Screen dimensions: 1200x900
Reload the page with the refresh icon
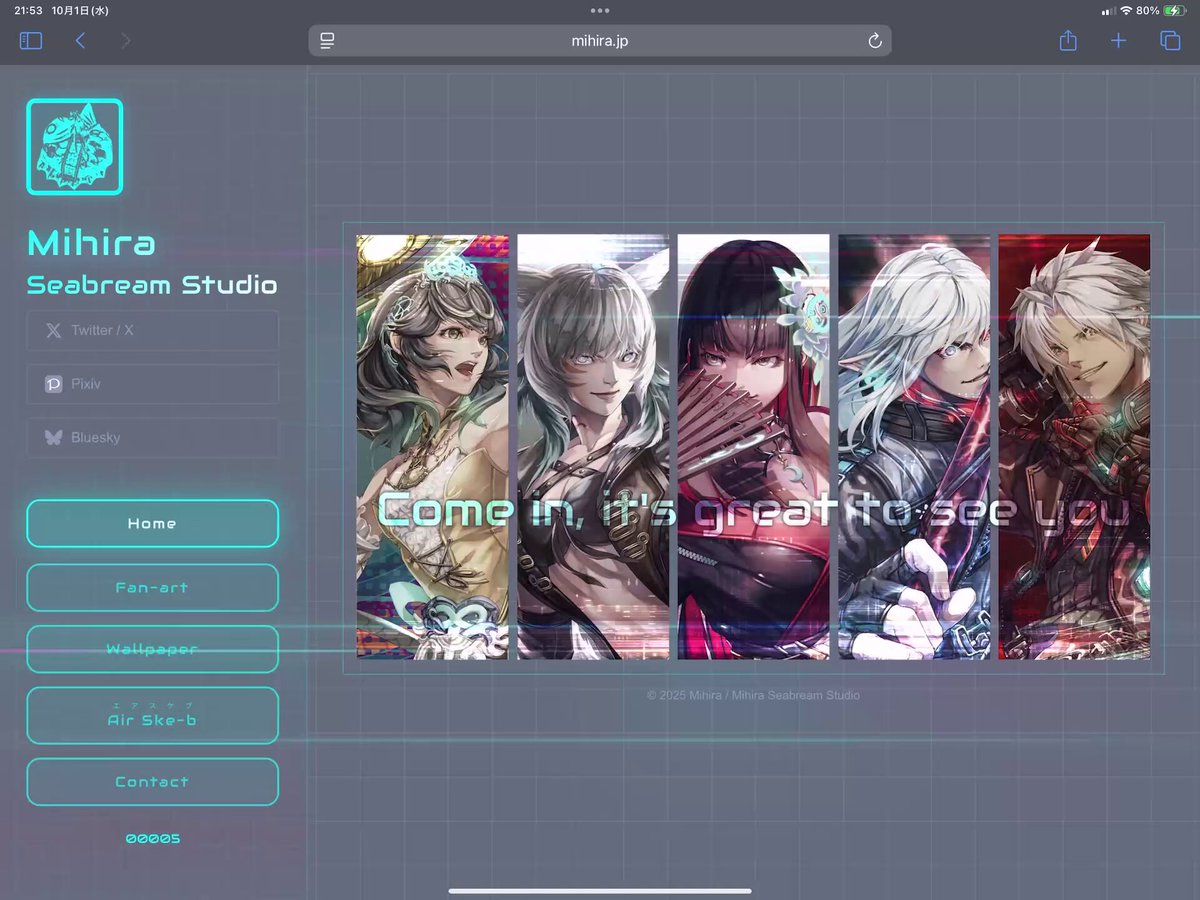pos(874,41)
